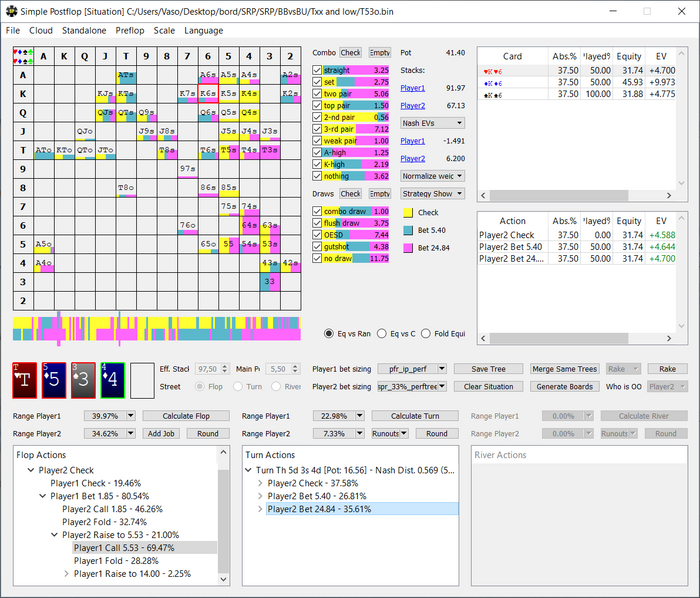Click the K6s cell in hand matrix

[x=207, y=93]
